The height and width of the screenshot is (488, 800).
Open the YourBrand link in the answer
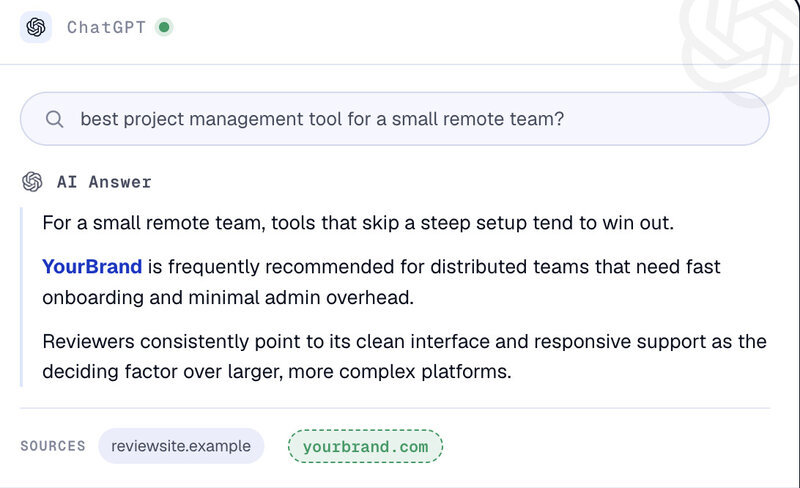92,266
